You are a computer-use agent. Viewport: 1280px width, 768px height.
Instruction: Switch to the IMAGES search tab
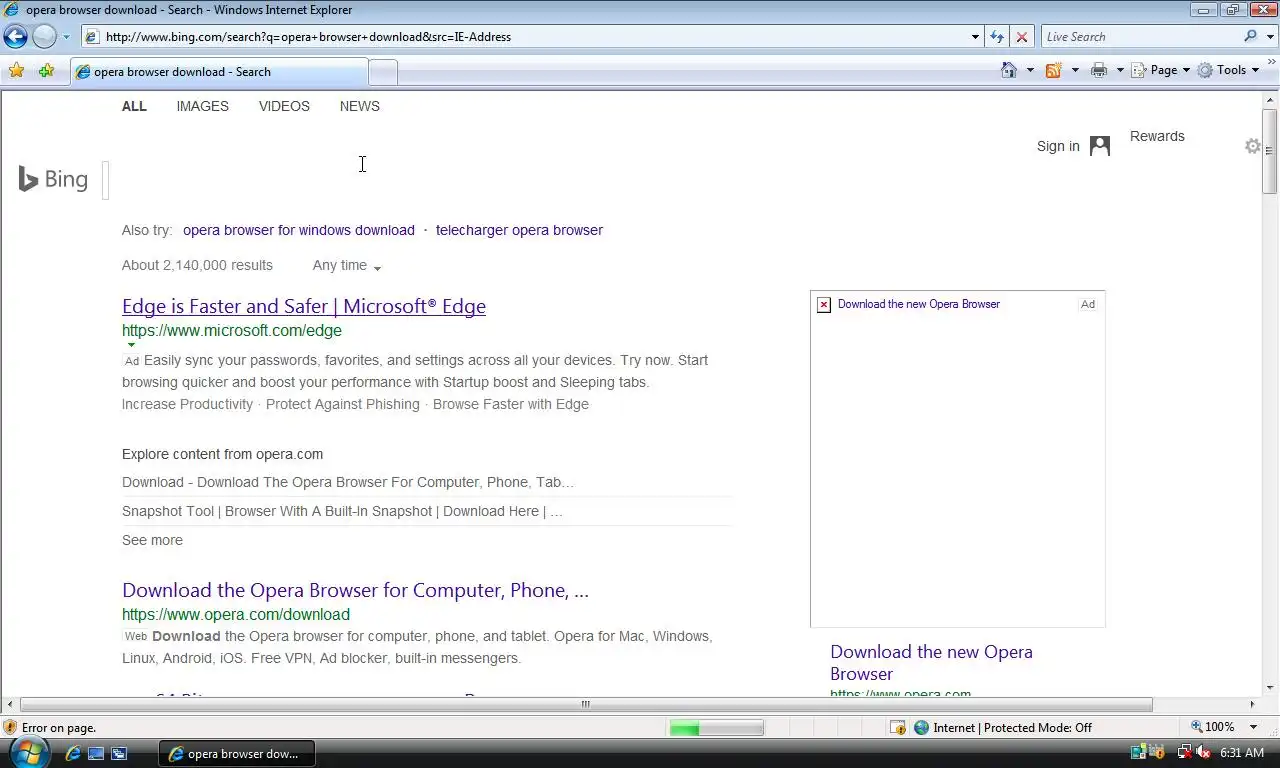coord(202,106)
